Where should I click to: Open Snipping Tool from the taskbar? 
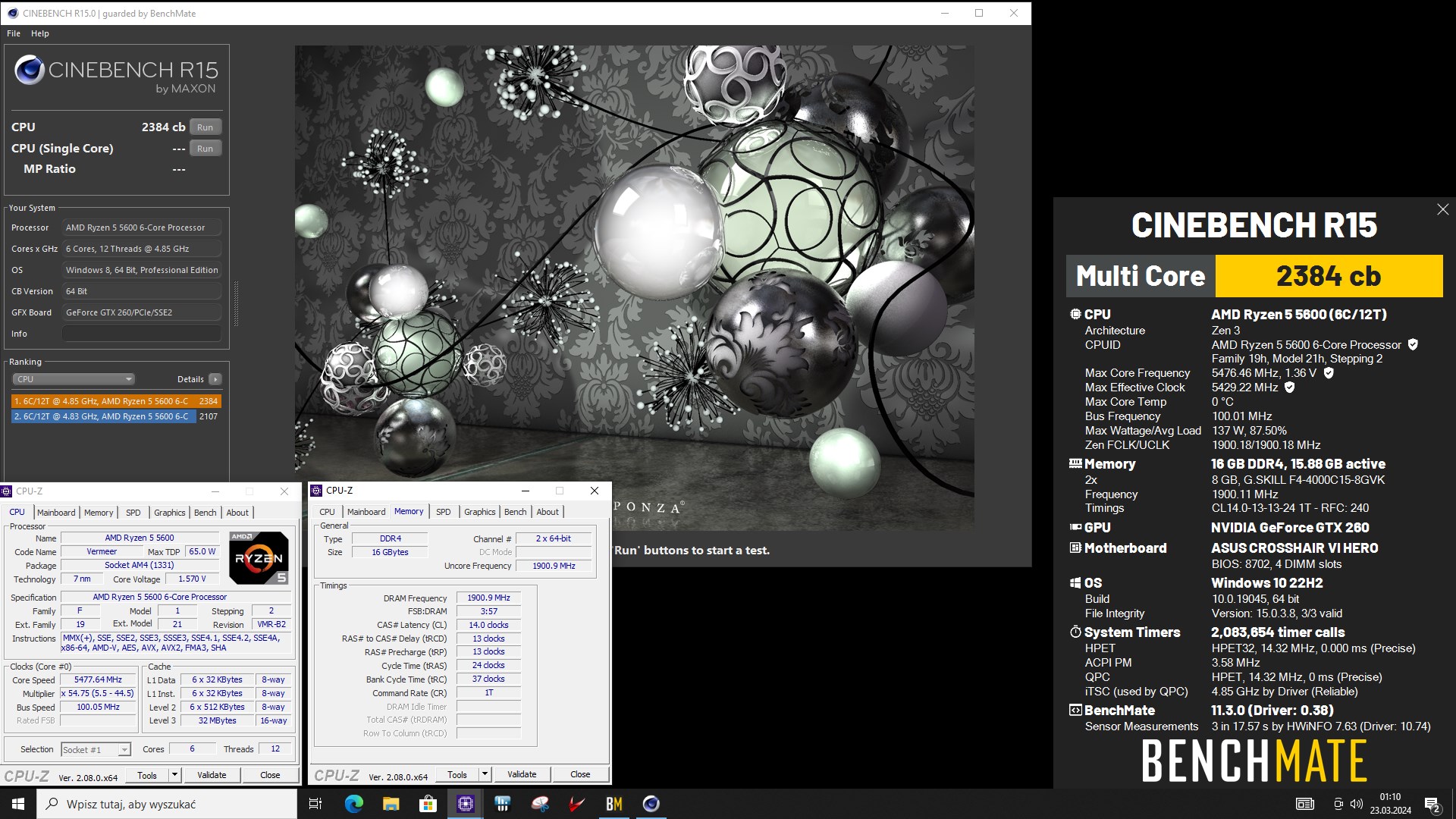point(539,804)
